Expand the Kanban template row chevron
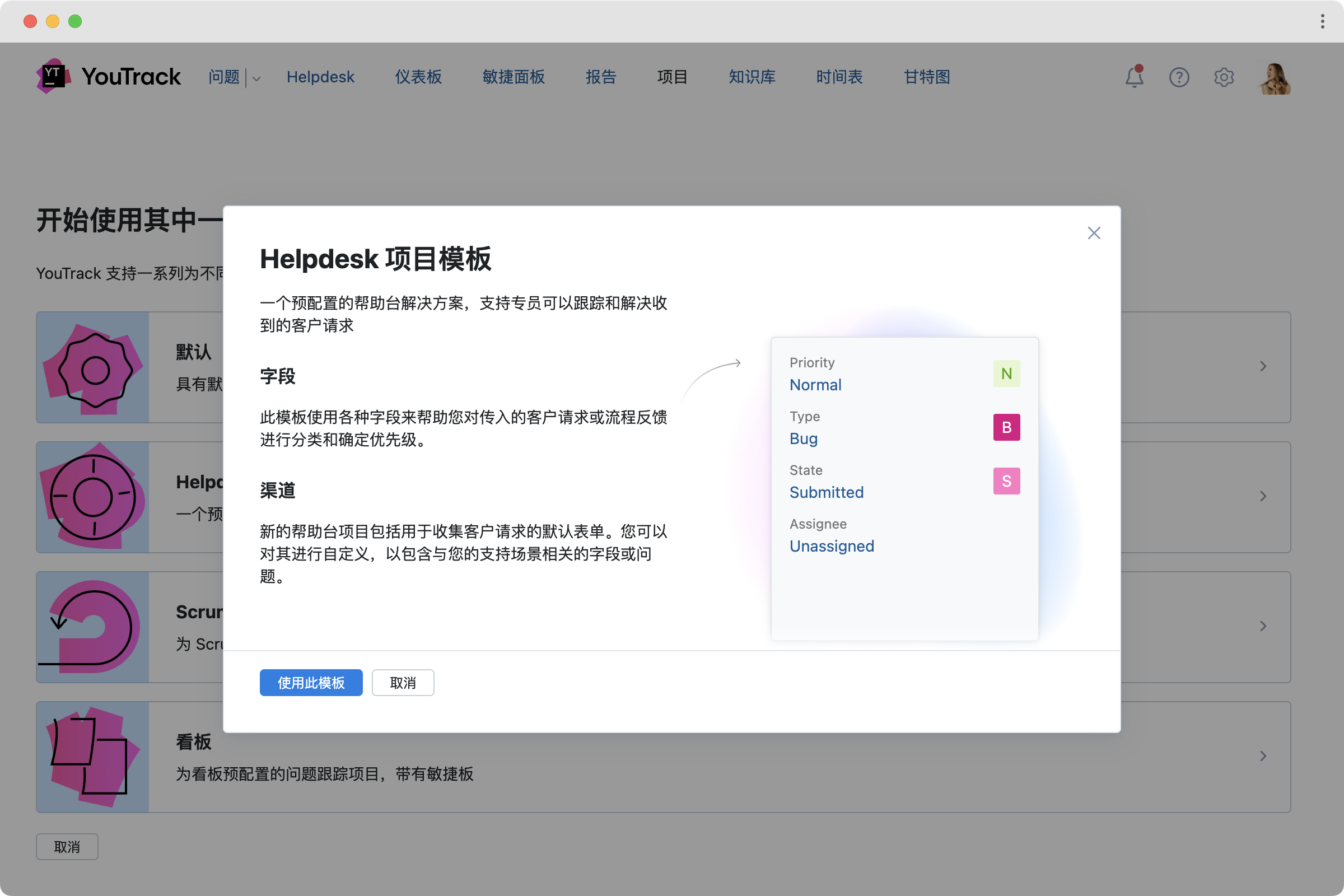The height and width of the screenshot is (896, 1344). 1263,756
